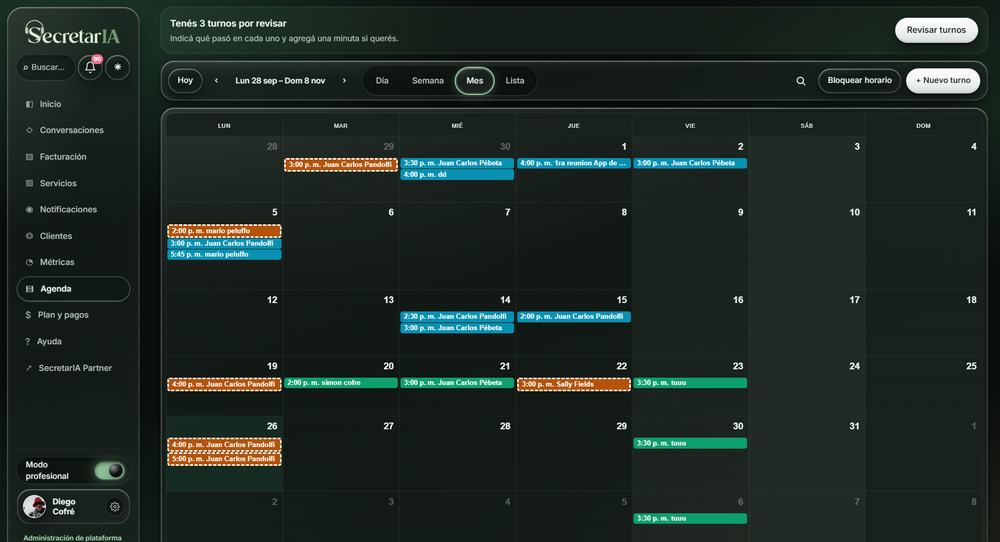1000x542 pixels.
Task: Open Conversaciones in the sidebar
Action: tap(73, 130)
